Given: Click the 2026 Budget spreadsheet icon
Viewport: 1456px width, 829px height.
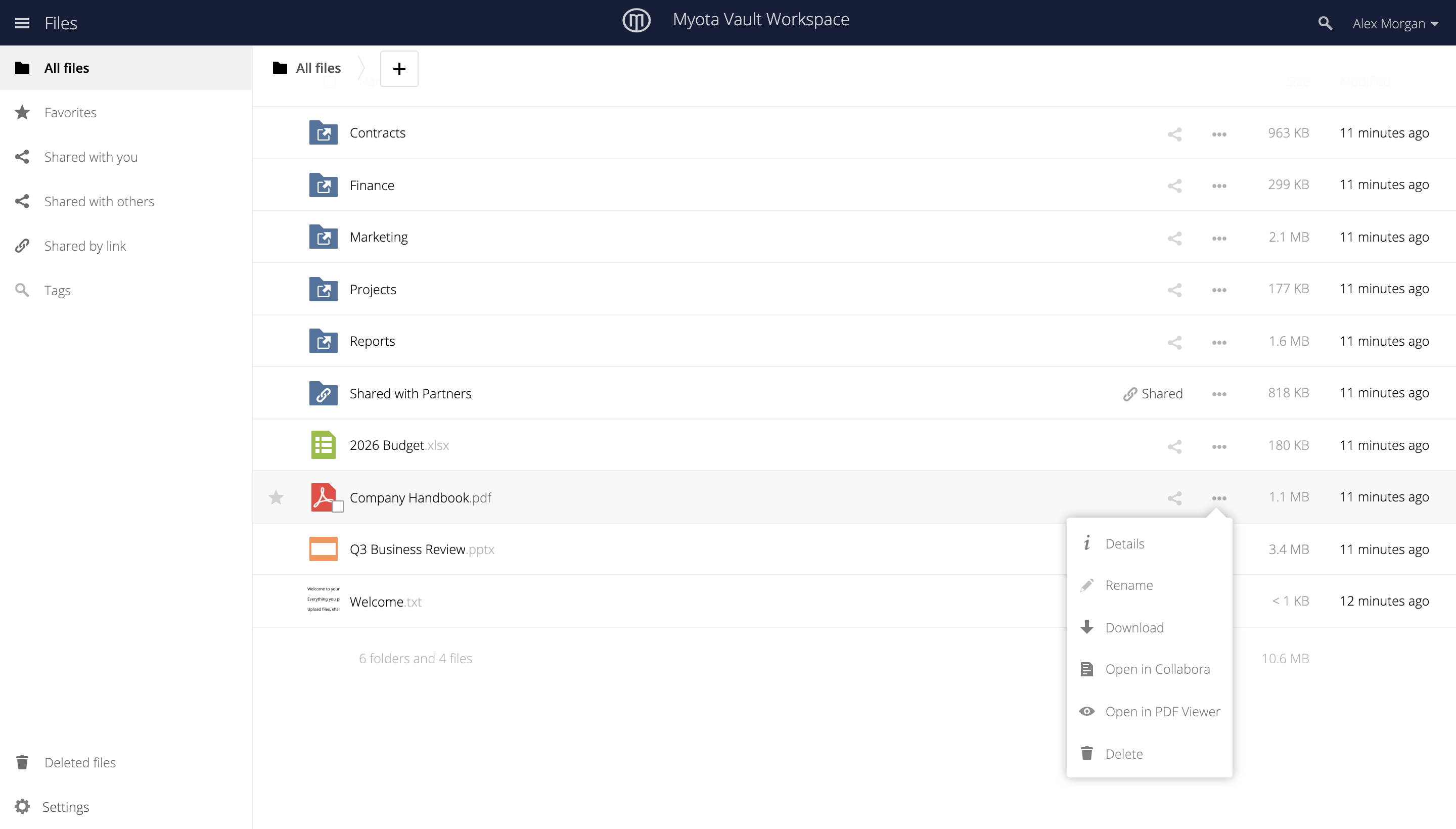Looking at the screenshot, I should [x=324, y=445].
